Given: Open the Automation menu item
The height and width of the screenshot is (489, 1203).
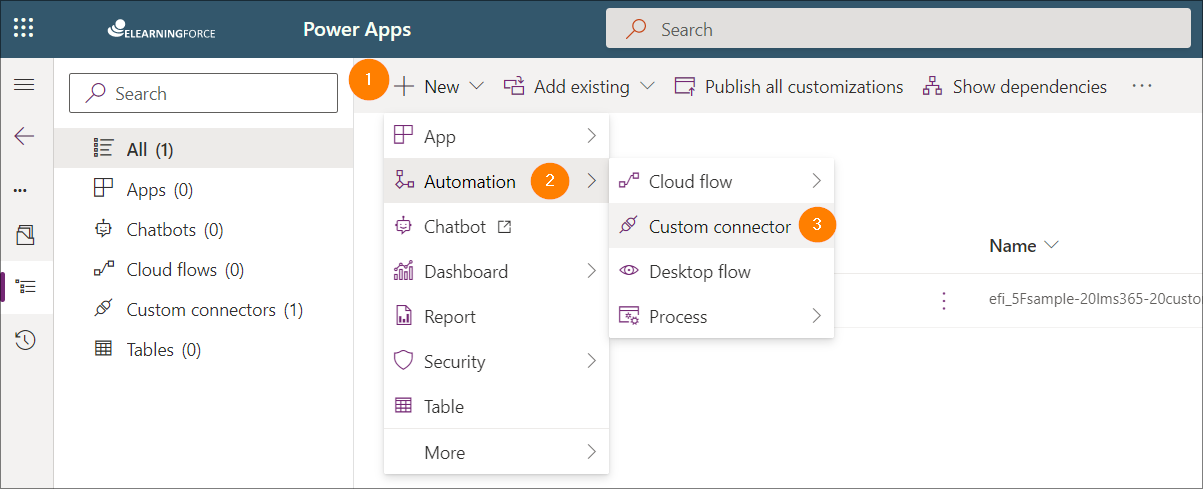Looking at the screenshot, I should pos(496,181).
